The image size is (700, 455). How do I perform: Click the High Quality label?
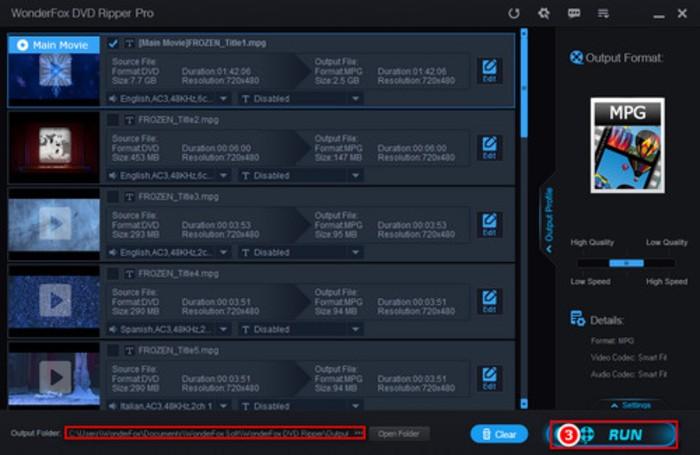pyautogui.click(x=592, y=242)
